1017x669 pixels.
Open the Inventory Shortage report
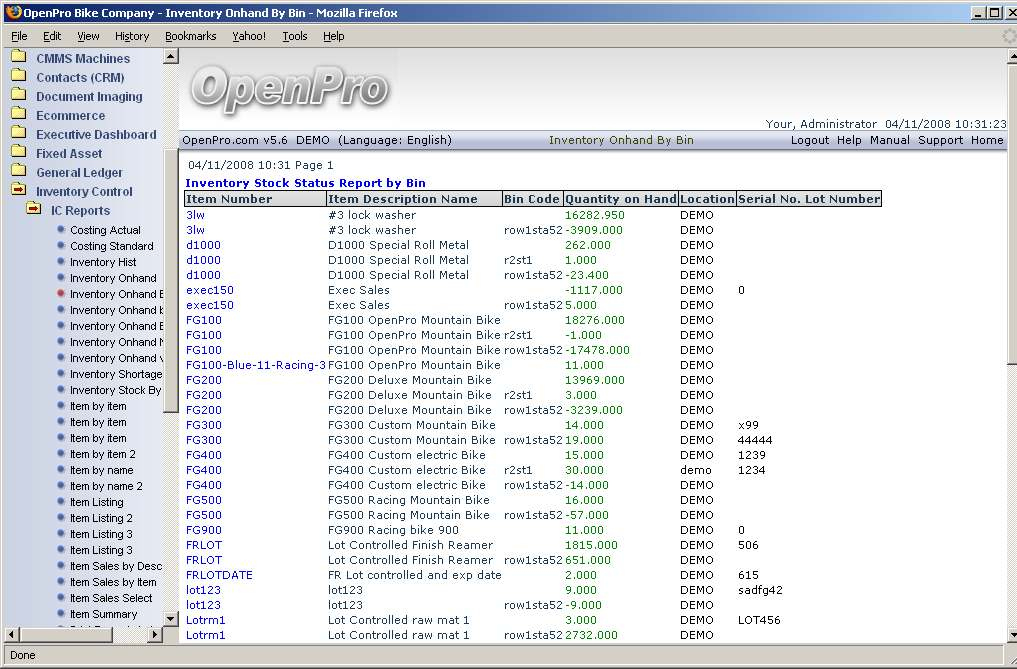(115, 374)
